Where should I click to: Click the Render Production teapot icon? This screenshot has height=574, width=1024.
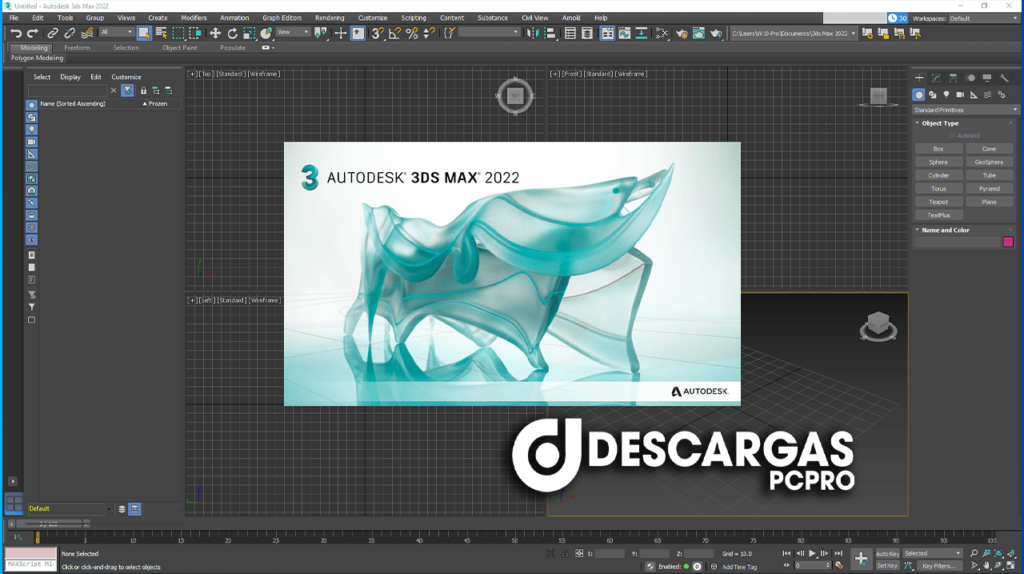pyautogui.click(x=716, y=33)
